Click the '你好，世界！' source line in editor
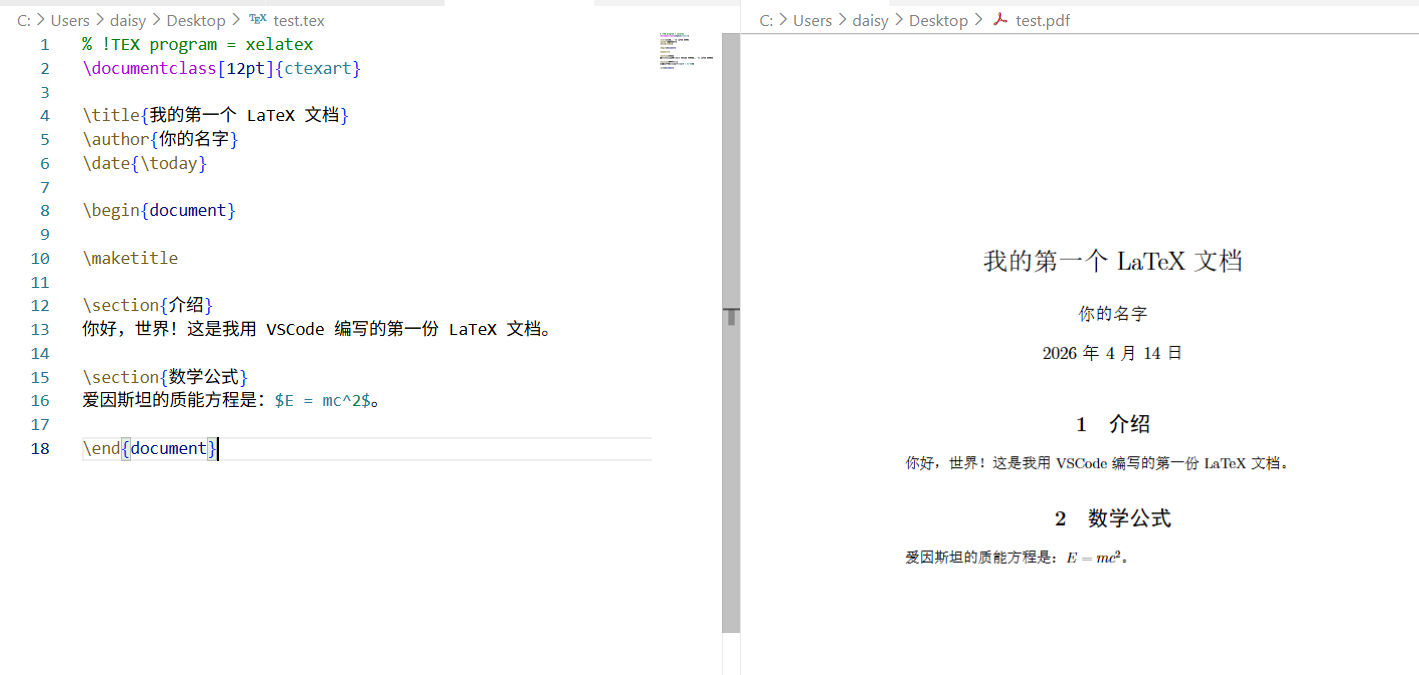 click(x=317, y=330)
